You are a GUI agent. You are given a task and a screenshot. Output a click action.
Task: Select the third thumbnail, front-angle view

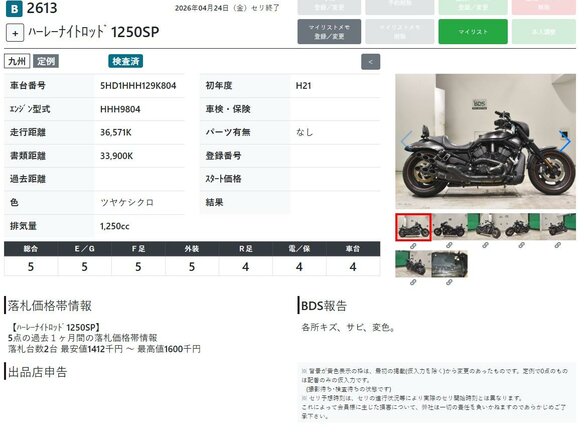pyautogui.click(x=485, y=227)
